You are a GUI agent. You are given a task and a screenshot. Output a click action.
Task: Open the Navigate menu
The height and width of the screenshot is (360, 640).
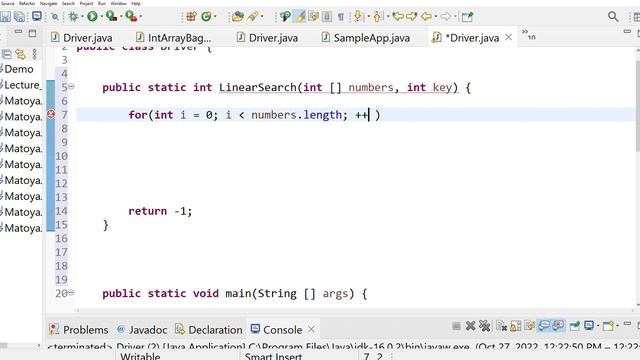coord(48,3)
